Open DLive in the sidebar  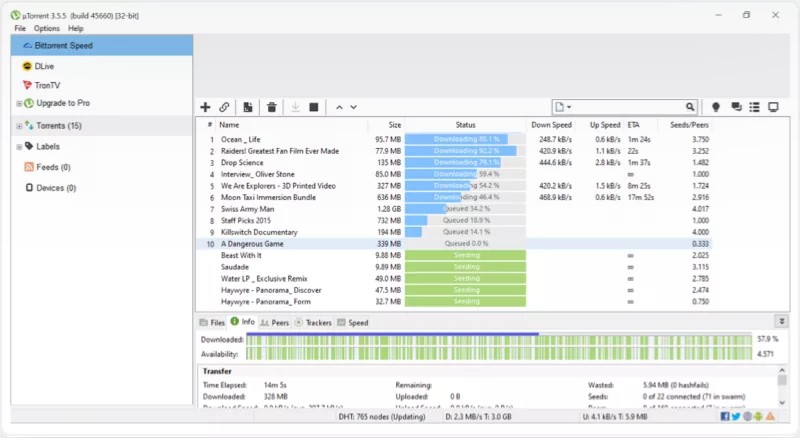(44, 66)
